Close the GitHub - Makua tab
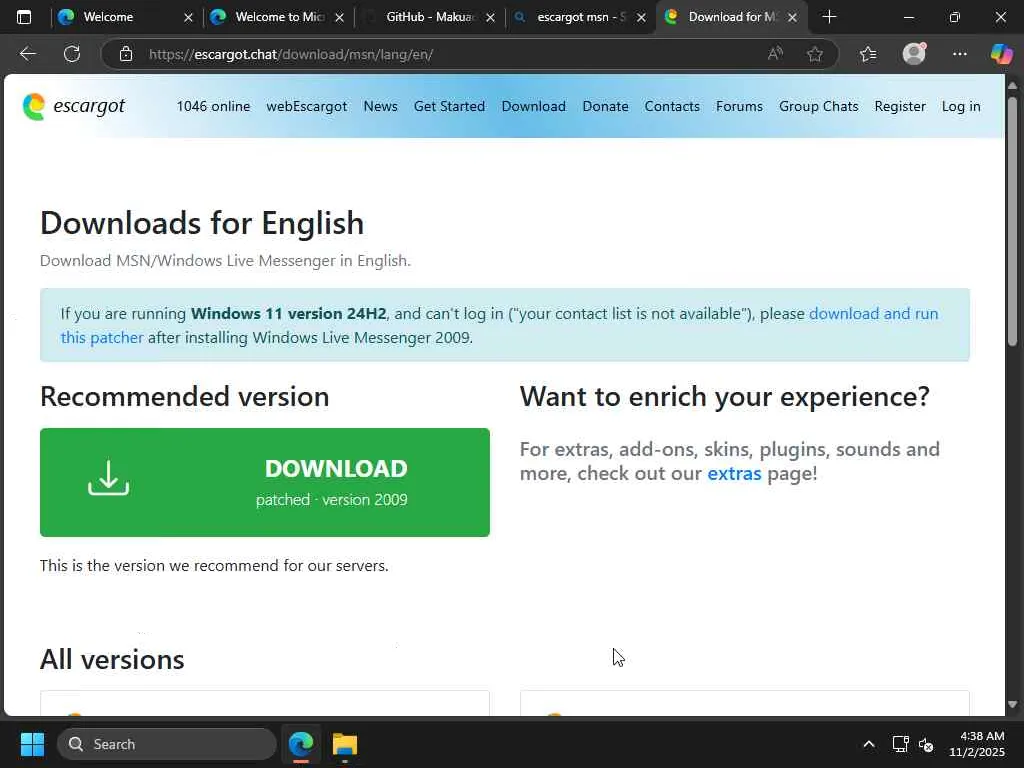This screenshot has width=1024, height=768. [x=490, y=18]
